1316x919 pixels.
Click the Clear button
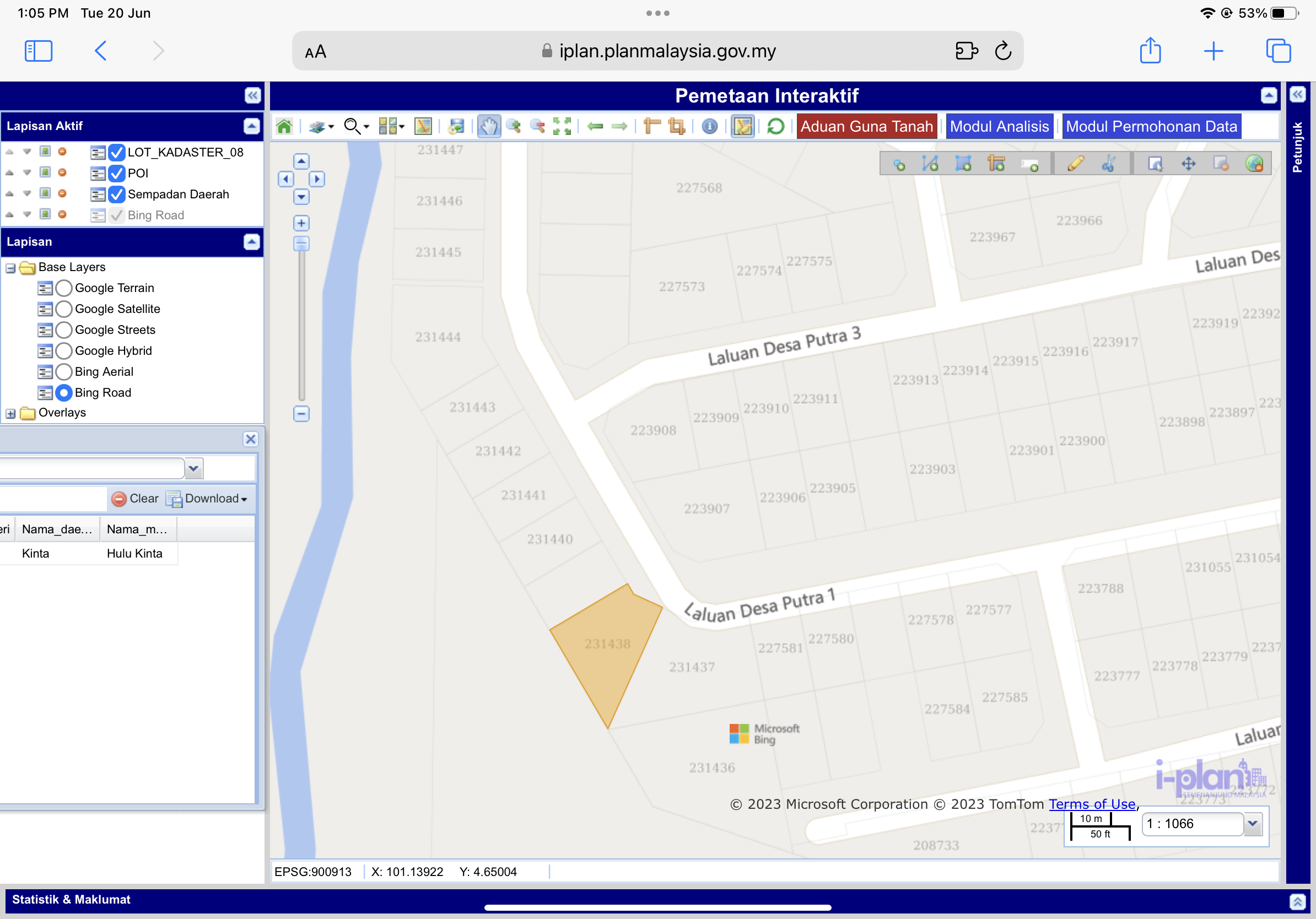coord(135,499)
